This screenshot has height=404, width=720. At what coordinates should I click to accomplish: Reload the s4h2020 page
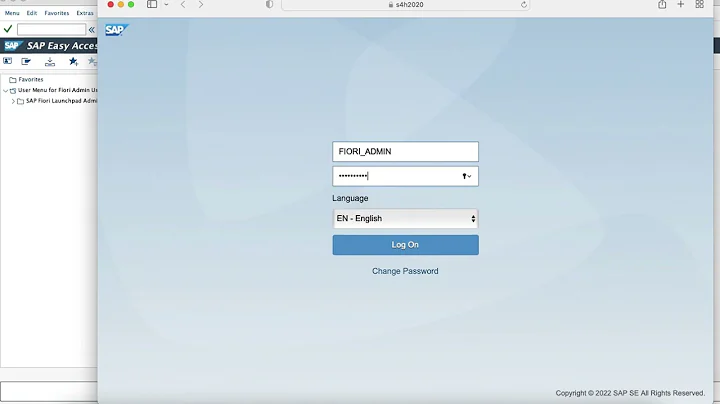[523, 5]
